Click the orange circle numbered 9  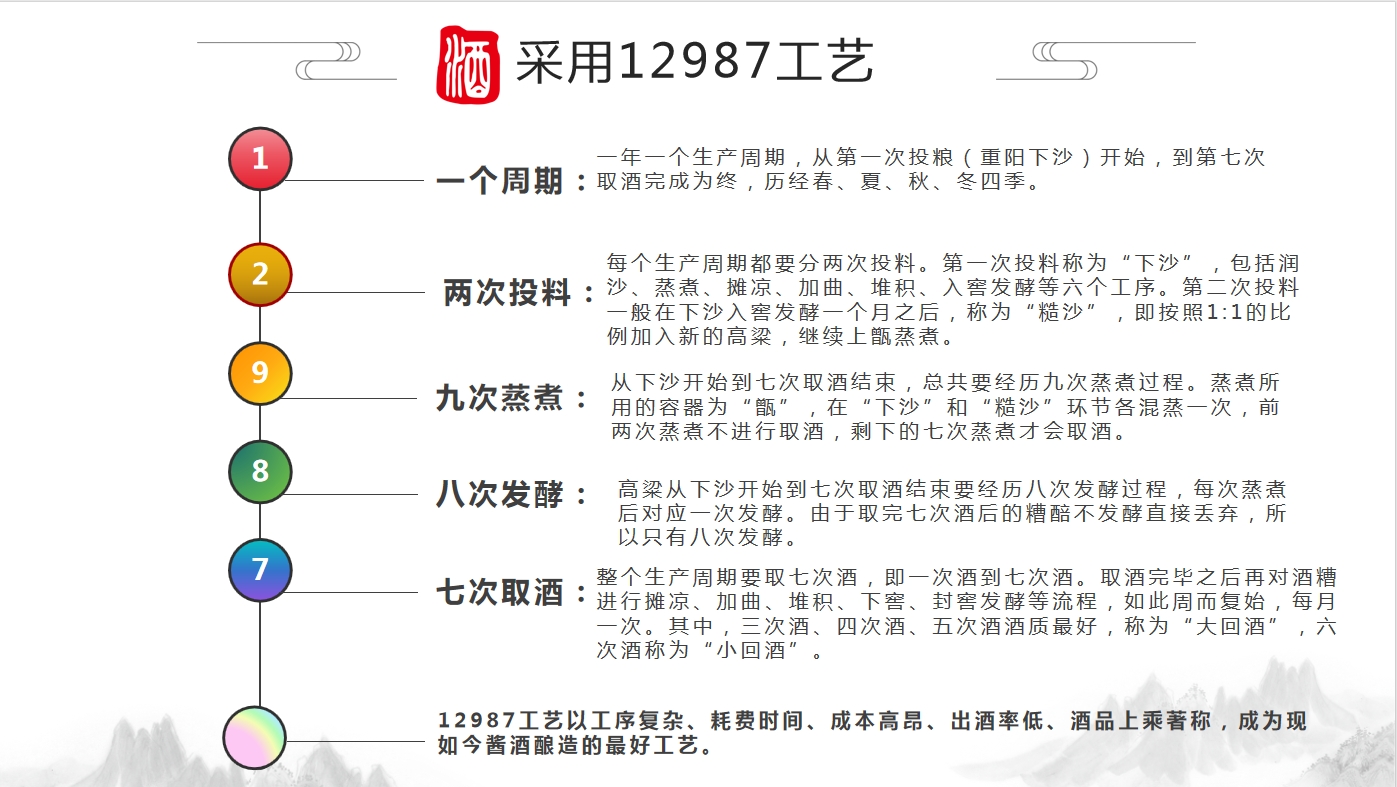260,373
